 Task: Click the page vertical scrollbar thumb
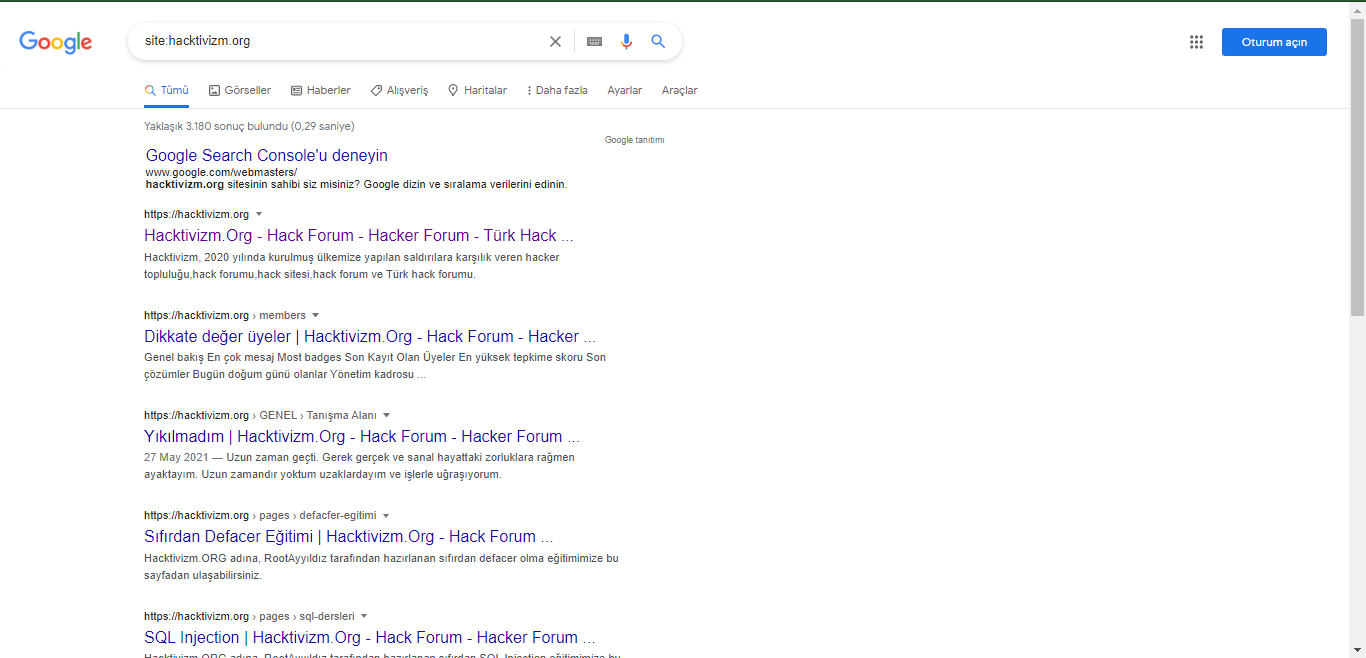pyautogui.click(x=1357, y=168)
